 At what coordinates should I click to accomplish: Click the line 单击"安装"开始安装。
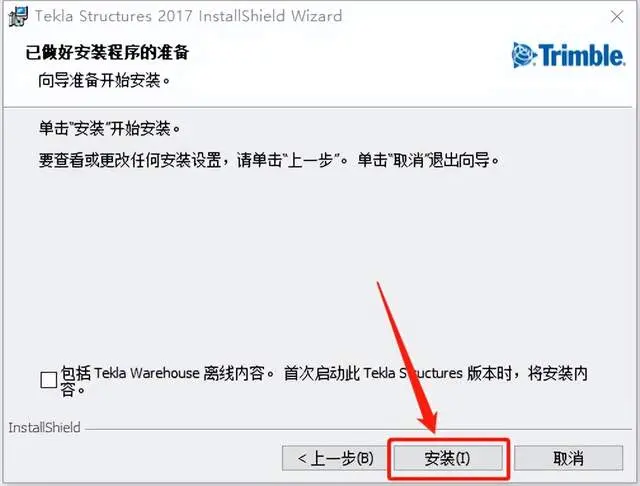coord(109,129)
